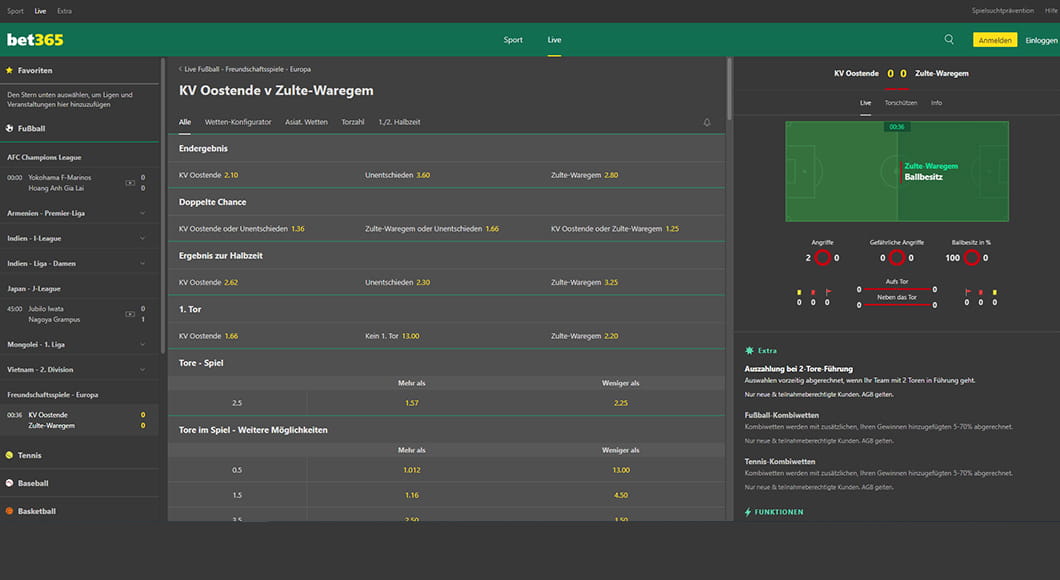Select Kein 1. Tor odds 13.00
This screenshot has width=1060, height=580.
pyautogui.click(x=446, y=336)
